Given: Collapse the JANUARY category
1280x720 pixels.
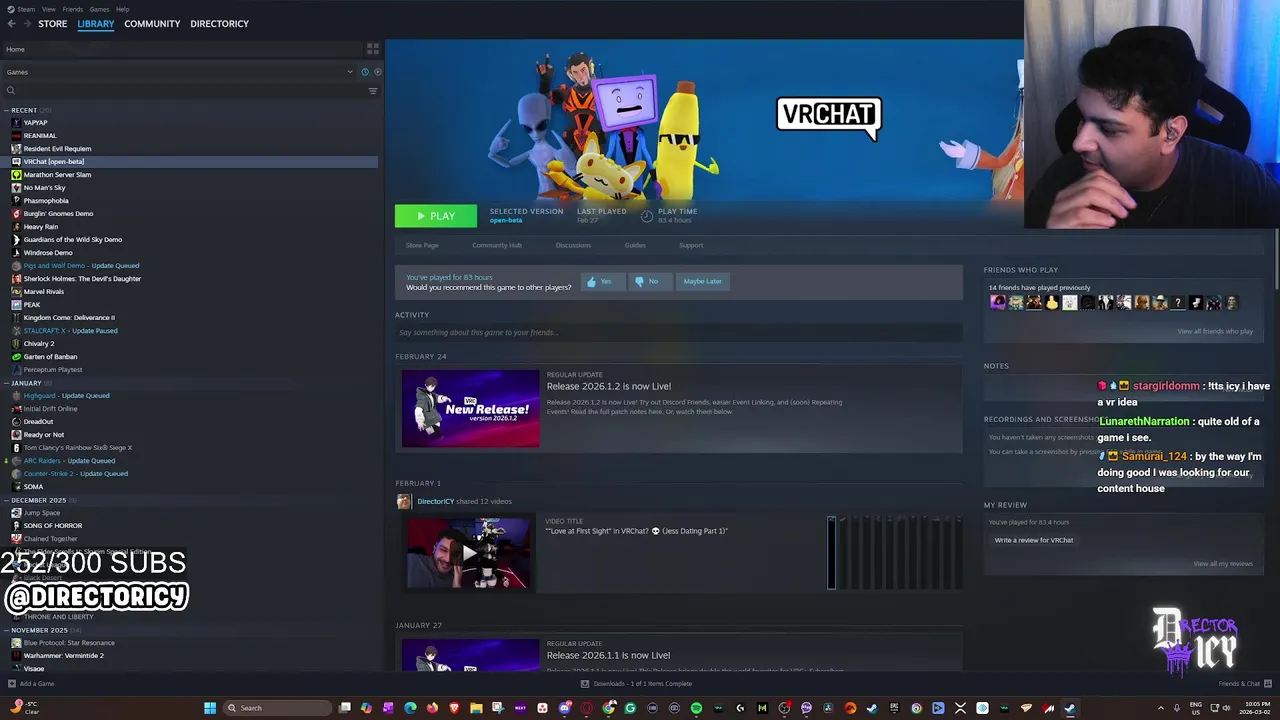Looking at the screenshot, I should pyautogui.click(x=7, y=383).
